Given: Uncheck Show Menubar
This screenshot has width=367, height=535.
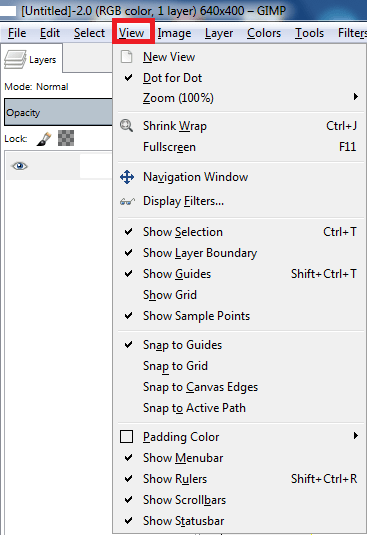Looking at the screenshot, I should pos(239,458).
